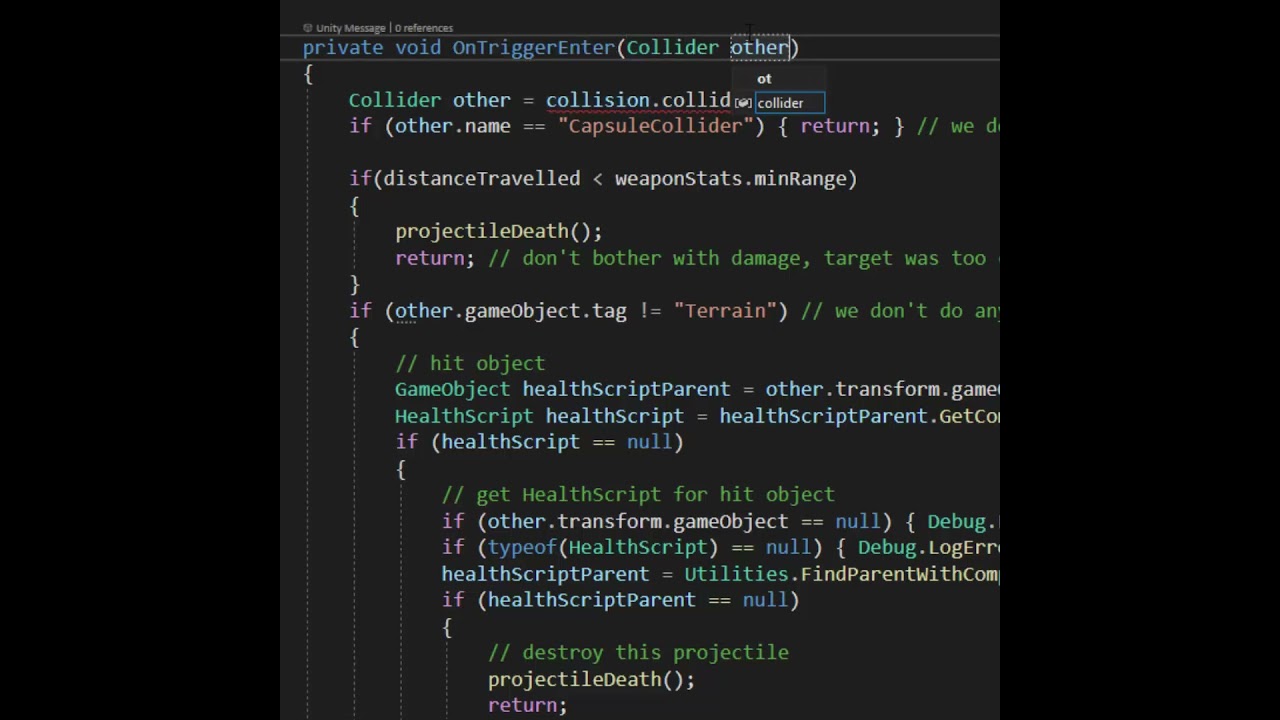The width and height of the screenshot is (1280, 720).
Task: Click the 'GameObject healthScriptParent' declaration
Action: [x=562, y=390]
